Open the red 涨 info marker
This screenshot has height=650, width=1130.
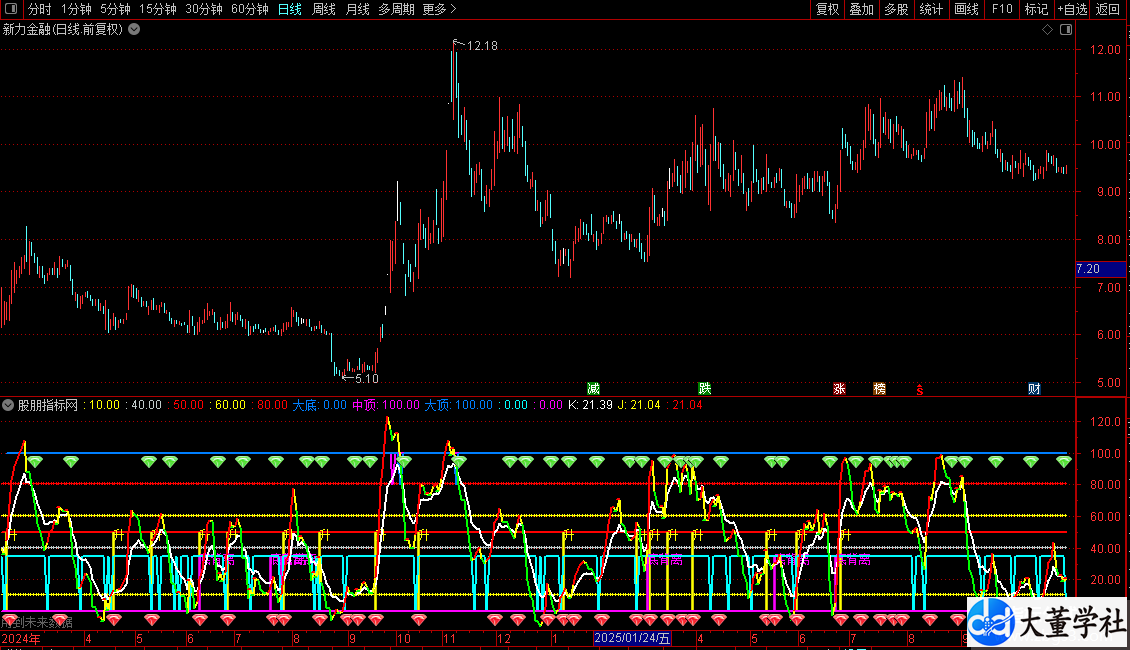[839, 389]
